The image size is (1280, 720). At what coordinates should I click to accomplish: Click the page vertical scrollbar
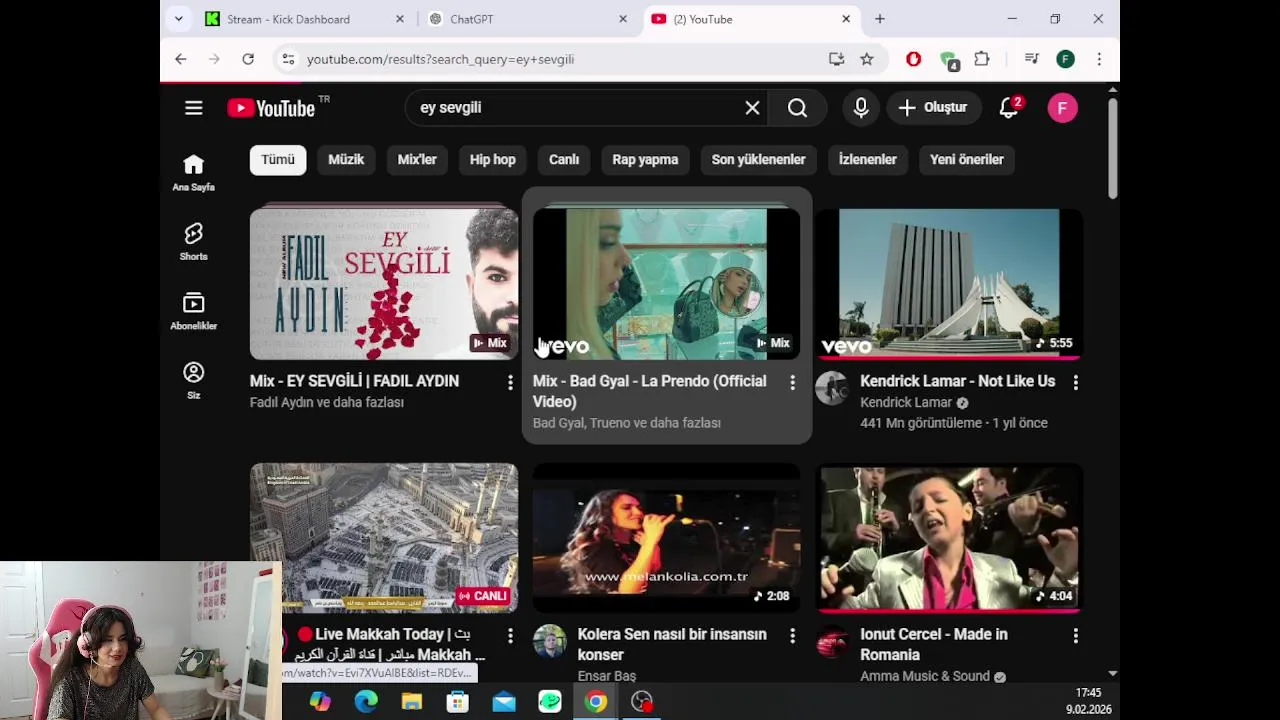click(x=1112, y=150)
